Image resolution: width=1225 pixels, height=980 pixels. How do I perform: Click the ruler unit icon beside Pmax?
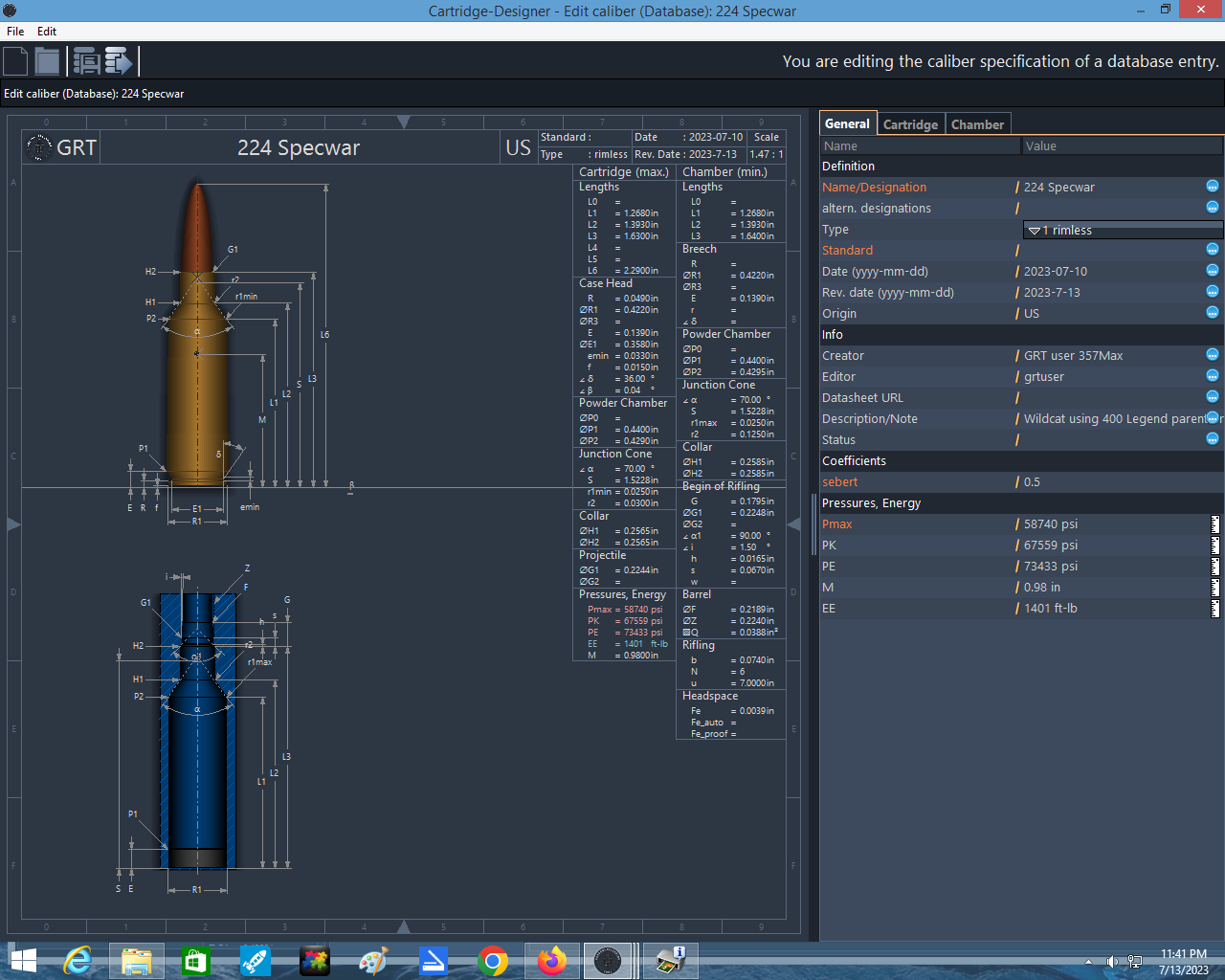(x=1215, y=524)
